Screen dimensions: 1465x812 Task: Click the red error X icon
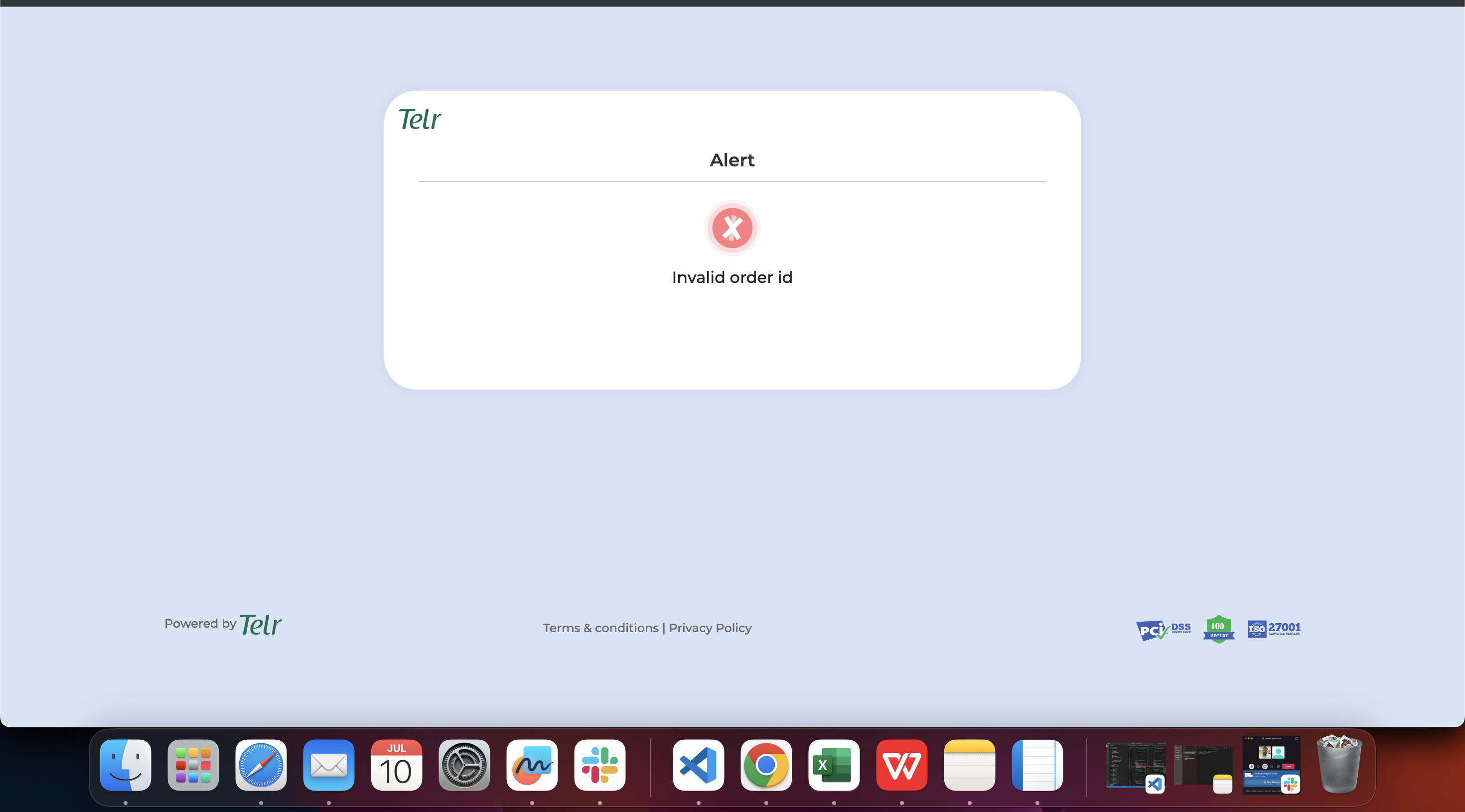732,228
